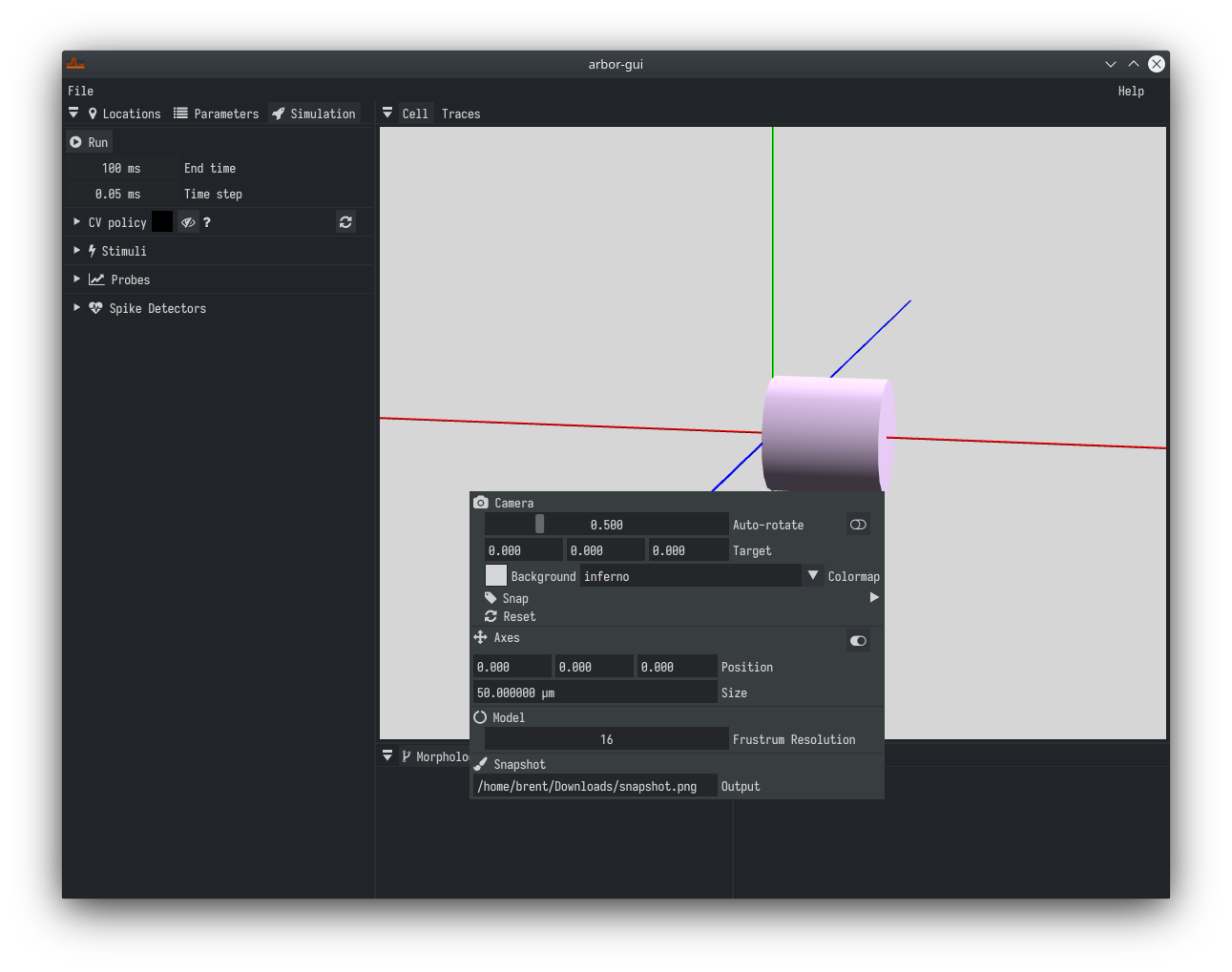
Task: Expand the Stimuli section
Action: 77,250
